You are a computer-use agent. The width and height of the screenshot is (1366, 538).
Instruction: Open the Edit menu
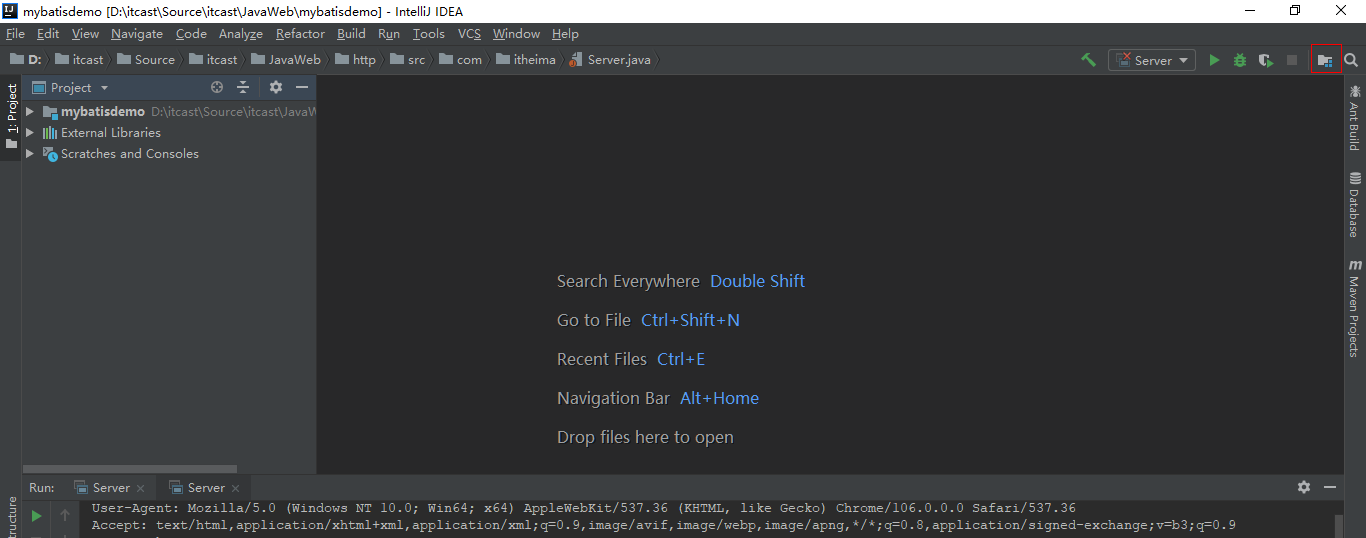click(48, 34)
